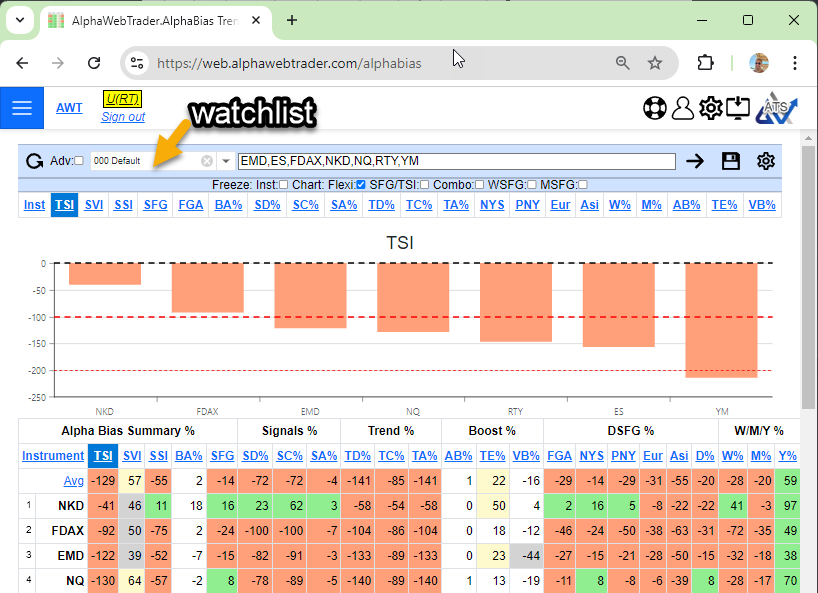Screen dimensions: 818x593
Task: Expand the watchlist dropdown arrow
Action: [226, 161]
